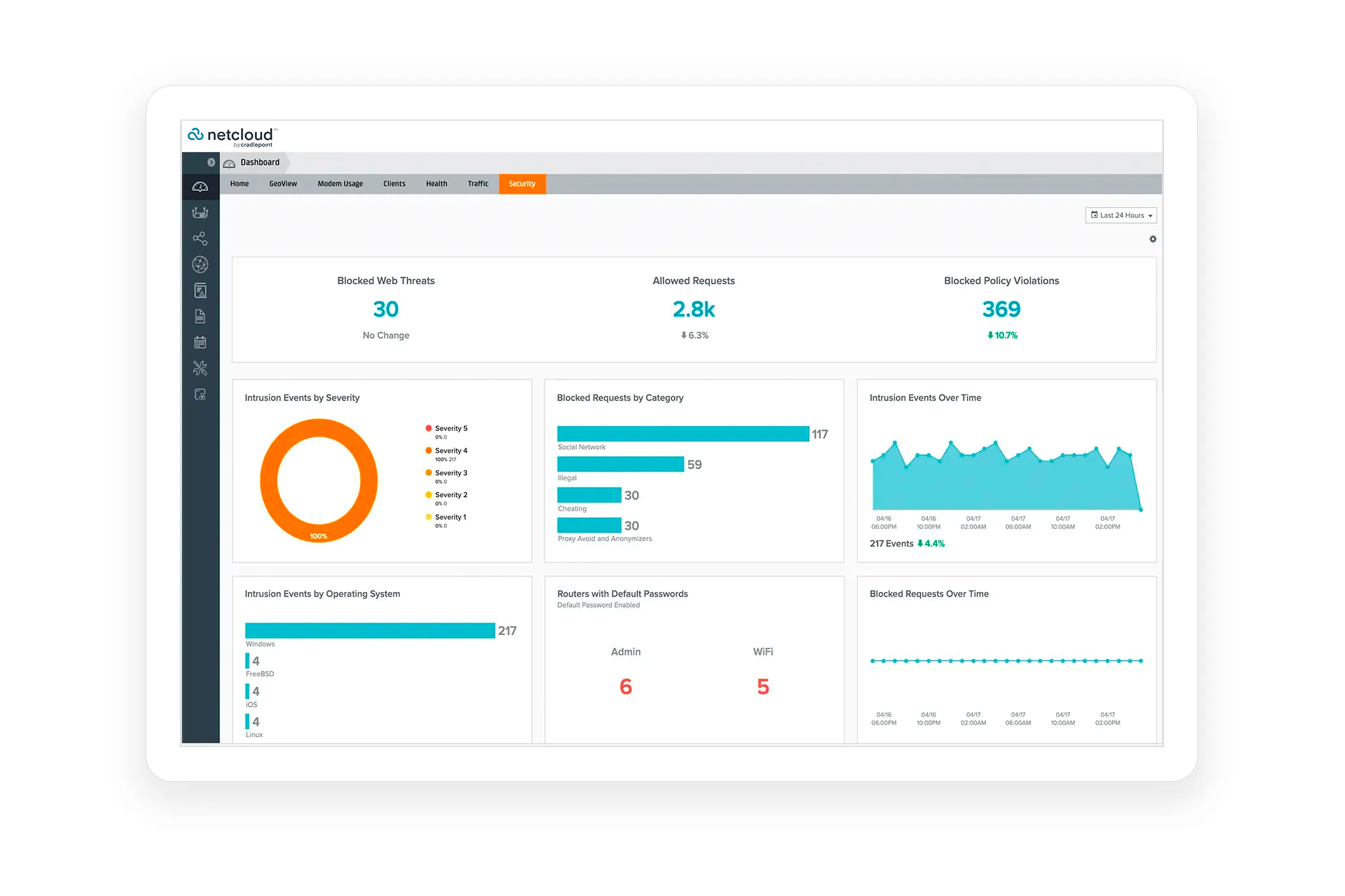The height and width of the screenshot is (896, 1345).
Task: Open the router devices sidebar icon
Action: 200,213
